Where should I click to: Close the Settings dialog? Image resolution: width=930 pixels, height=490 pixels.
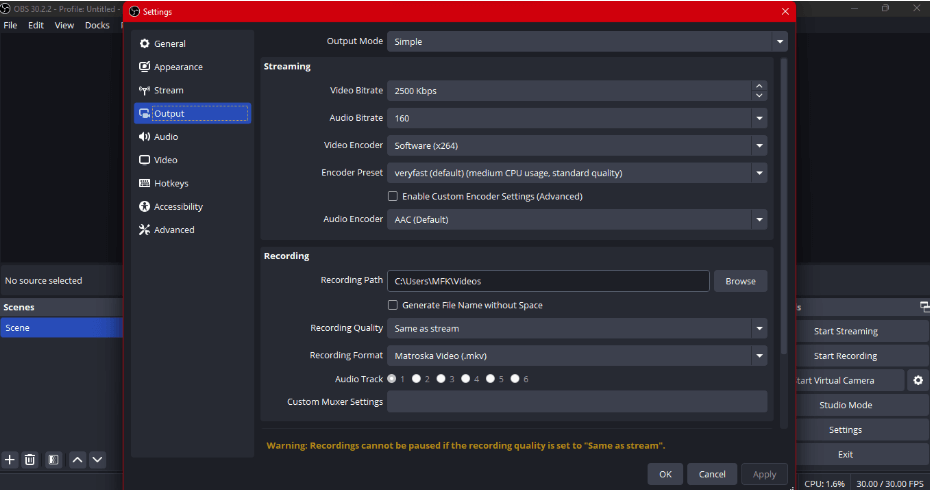[x=785, y=11]
